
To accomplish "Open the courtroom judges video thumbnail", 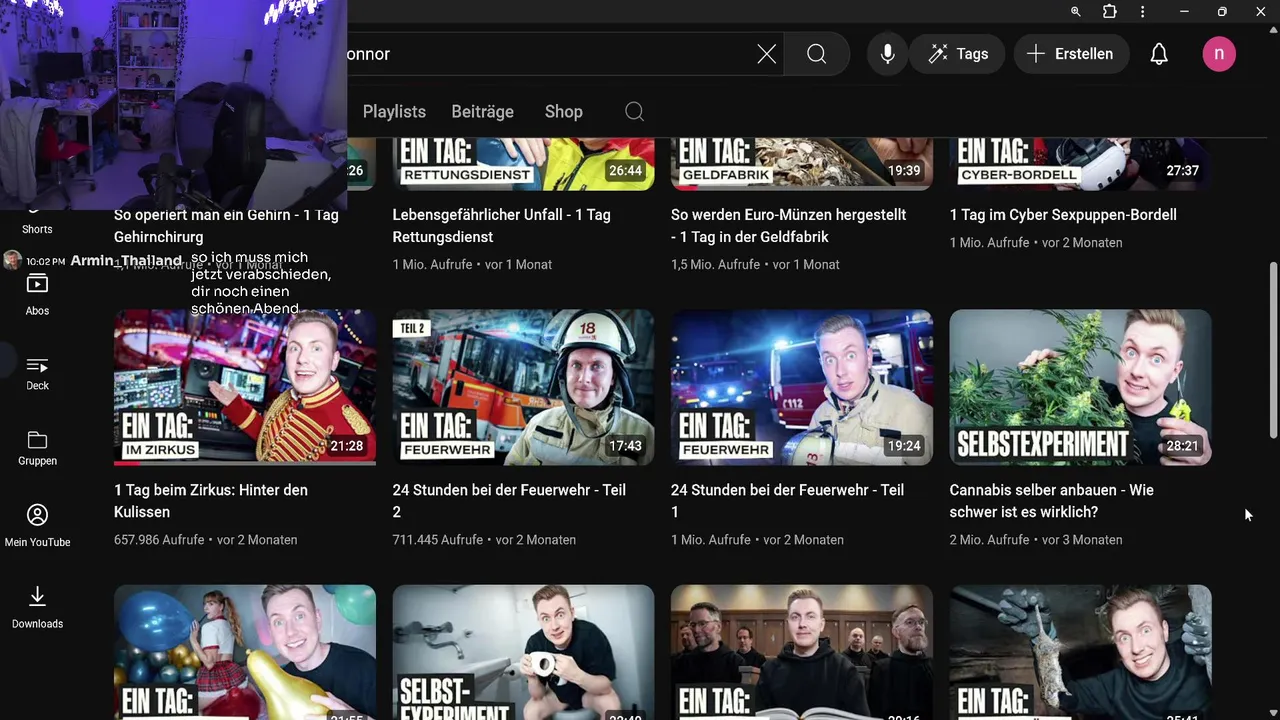I will pyautogui.click(x=801, y=652).
